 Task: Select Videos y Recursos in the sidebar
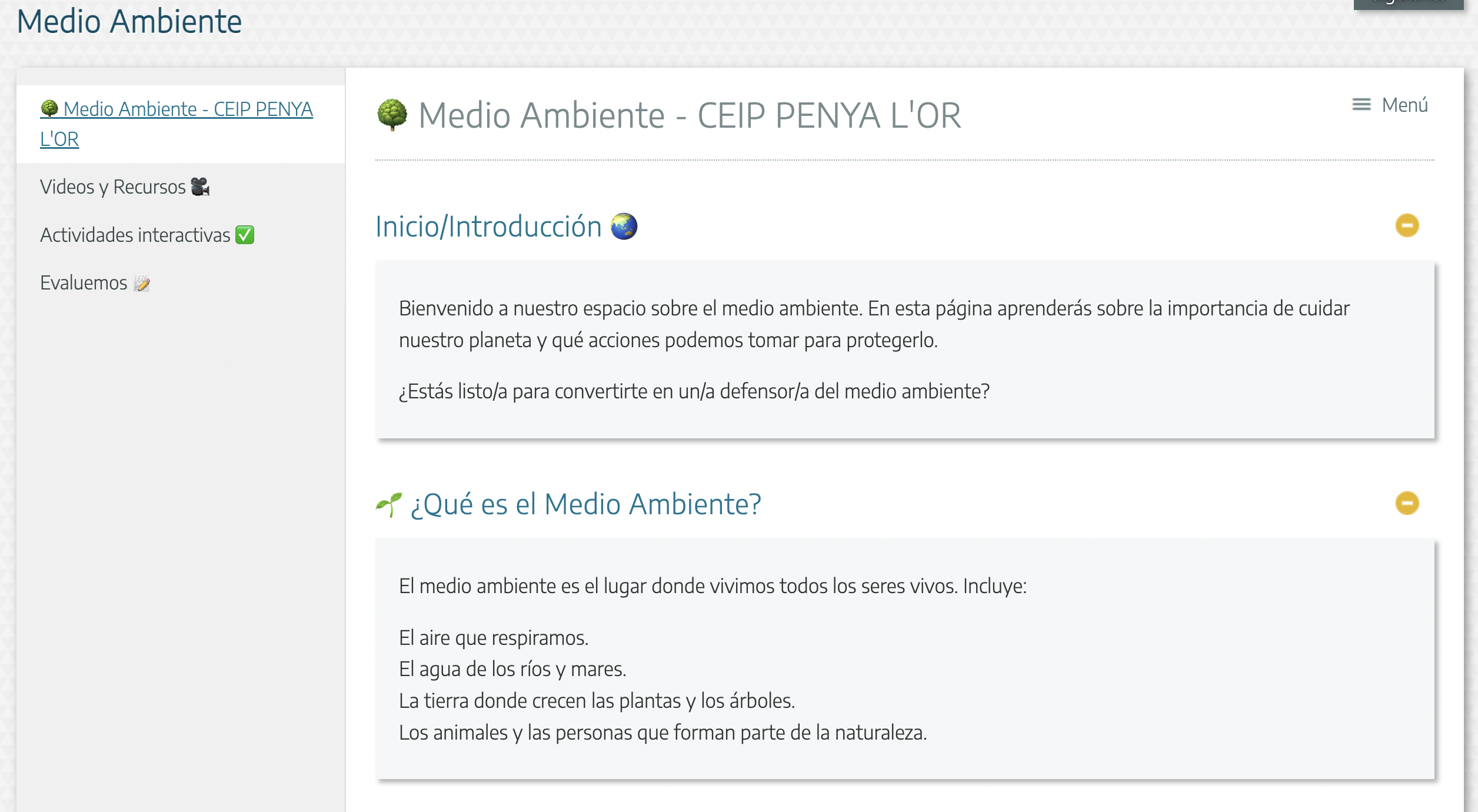tap(113, 187)
